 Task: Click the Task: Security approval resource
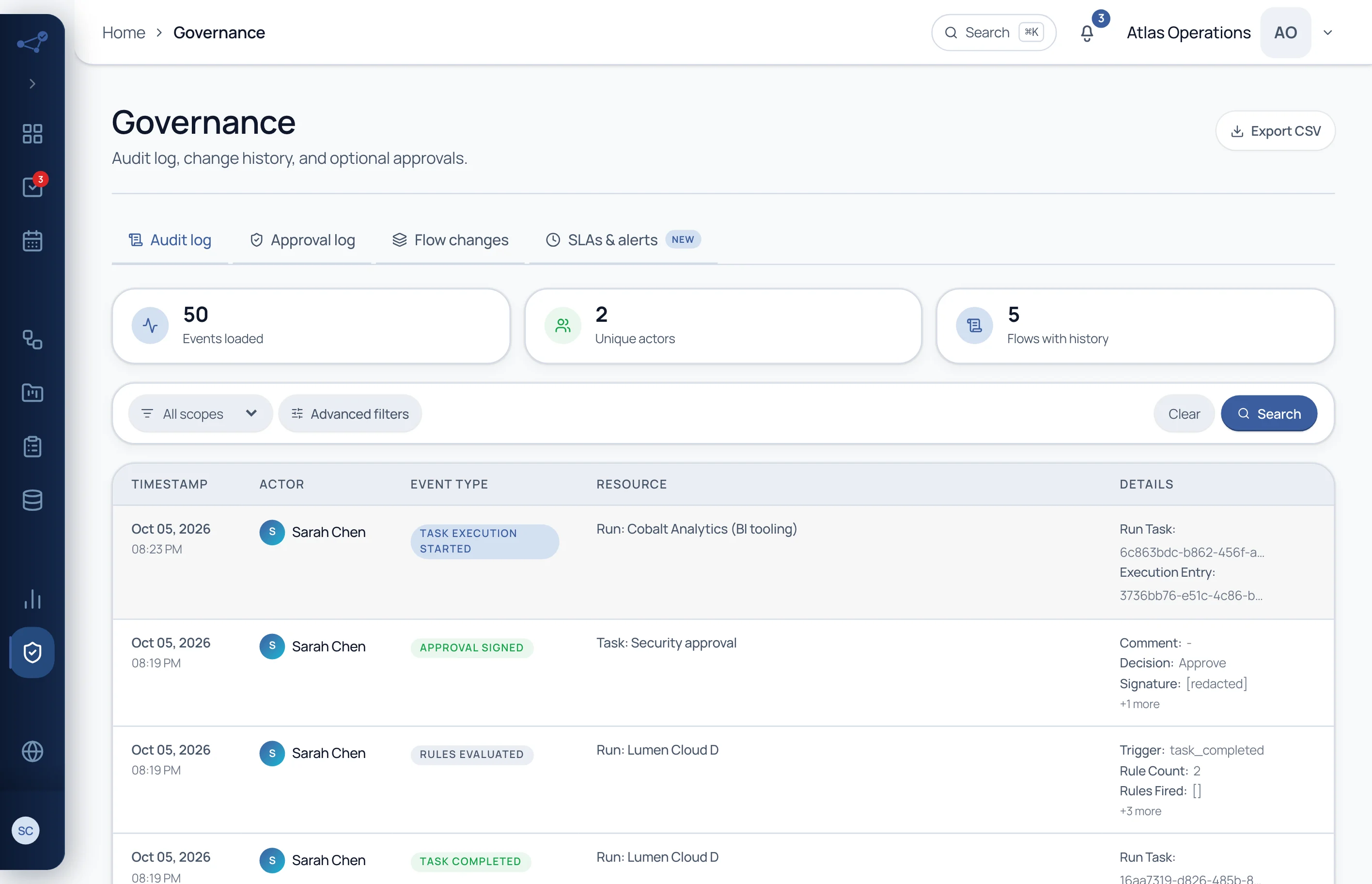pyautogui.click(x=666, y=642)
